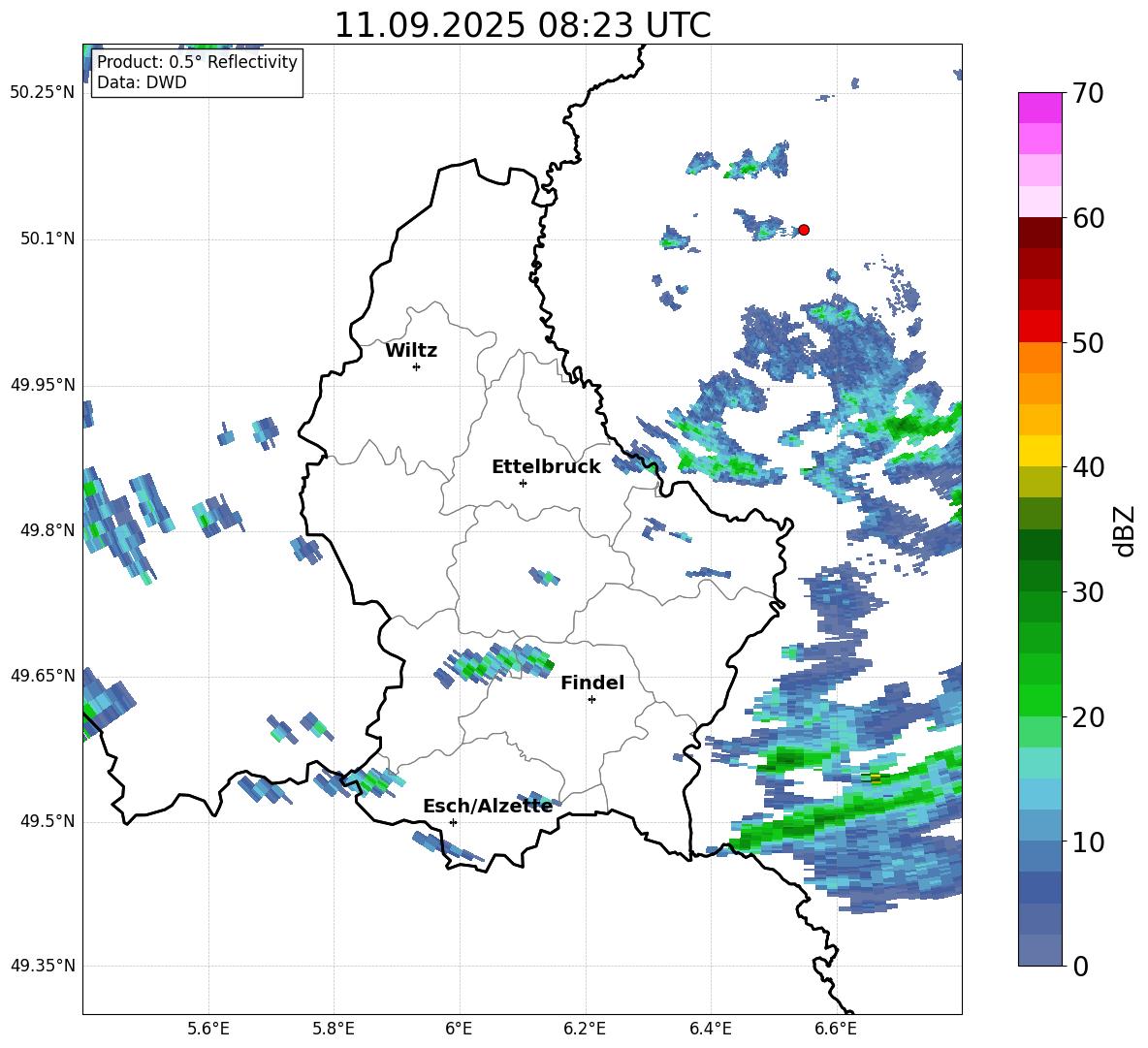The height and width of the screenshot is (1048, 1148).
Task: Select the Ettelbruck label
Action: pyautogui.click(x=546, y=467)
